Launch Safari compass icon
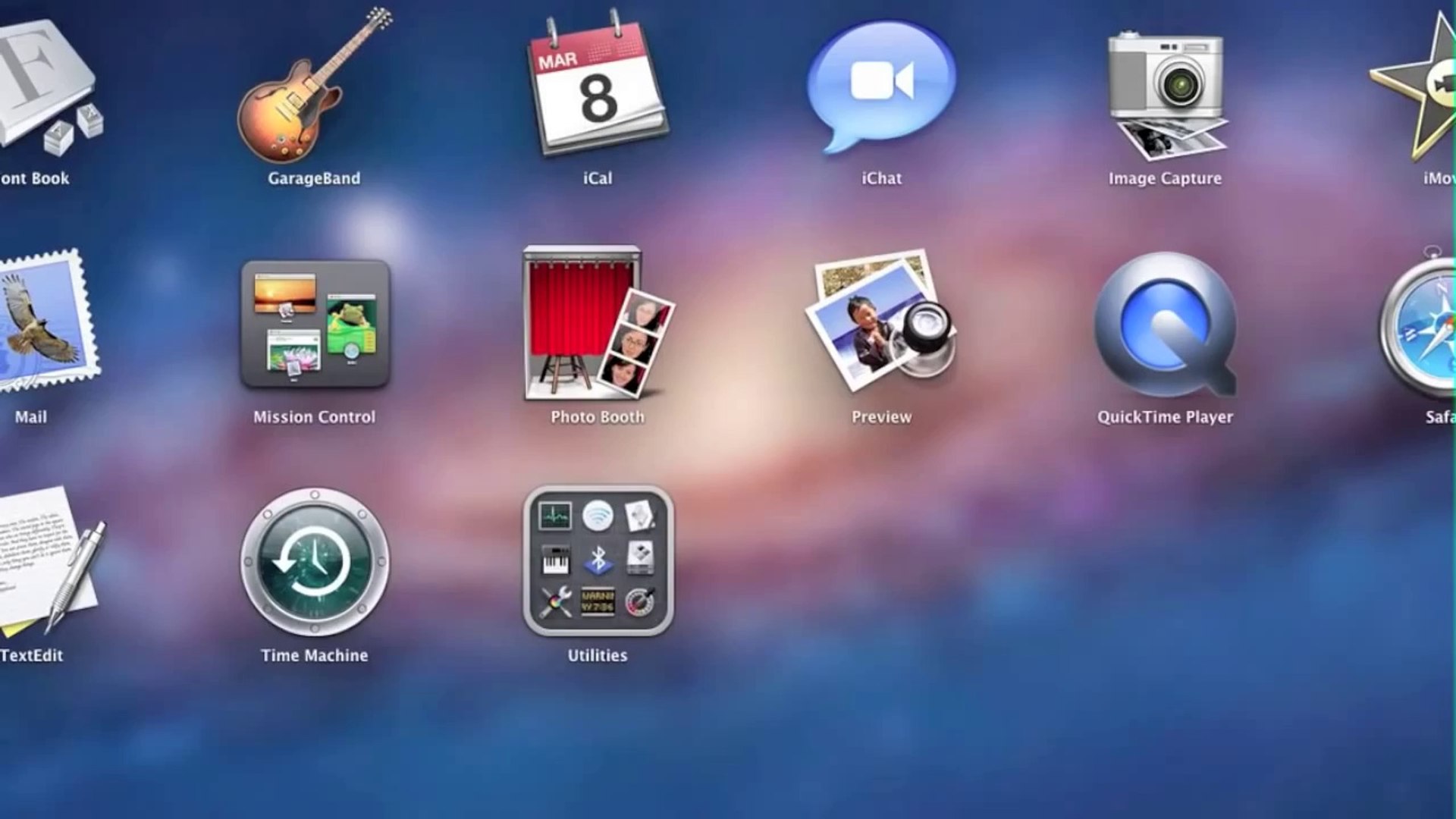1456x819 pixels. tap(1426, 326)
